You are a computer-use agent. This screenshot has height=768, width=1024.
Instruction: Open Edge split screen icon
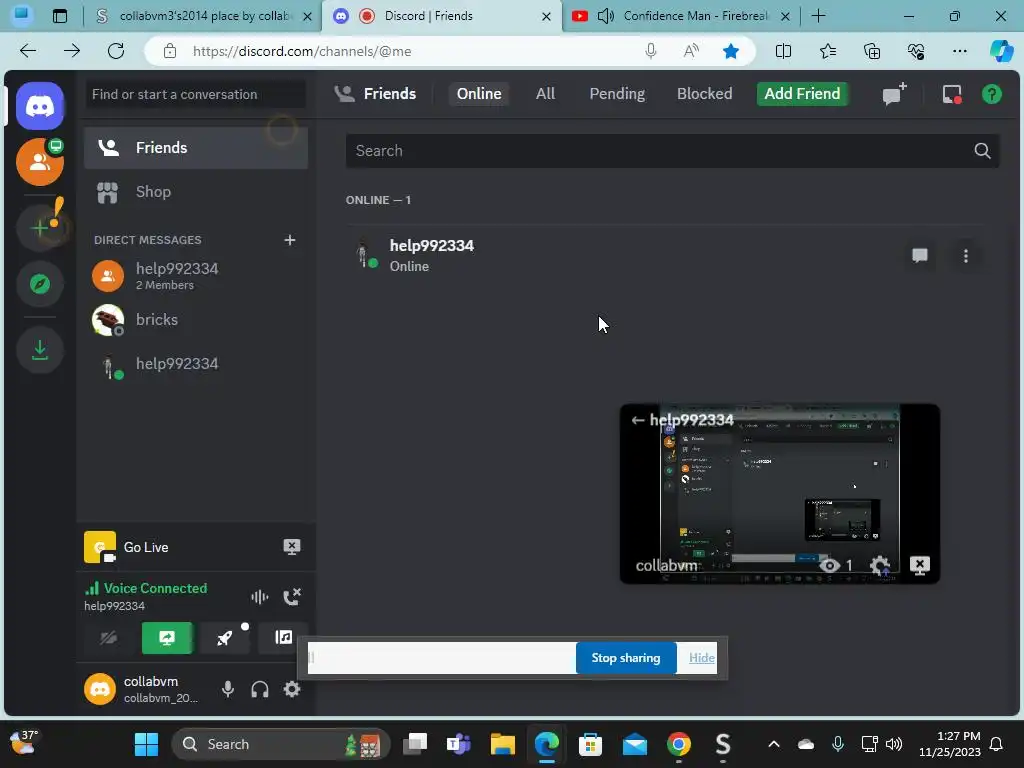[x=783, y=51]
